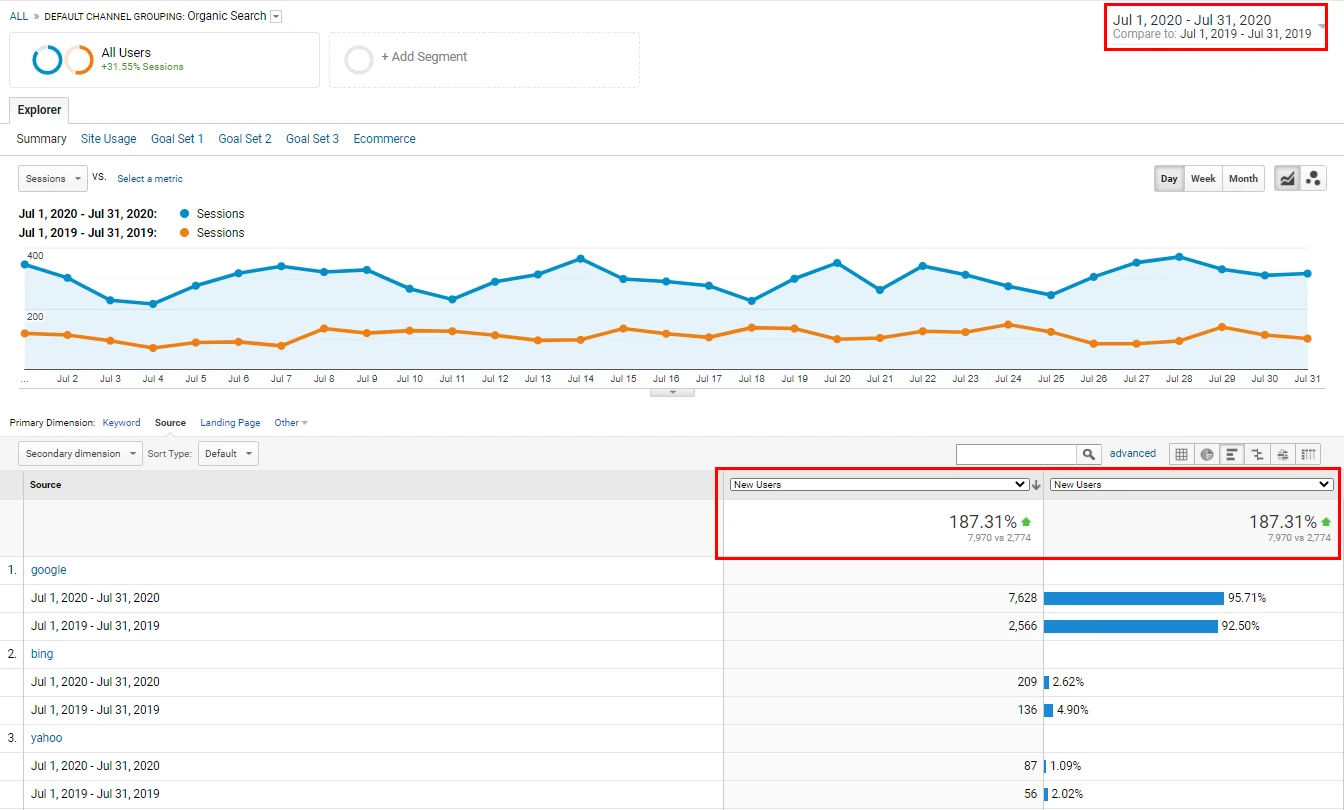Select the line chart graph style icon
This screenshot has height=810, width=1344.
1288,178
